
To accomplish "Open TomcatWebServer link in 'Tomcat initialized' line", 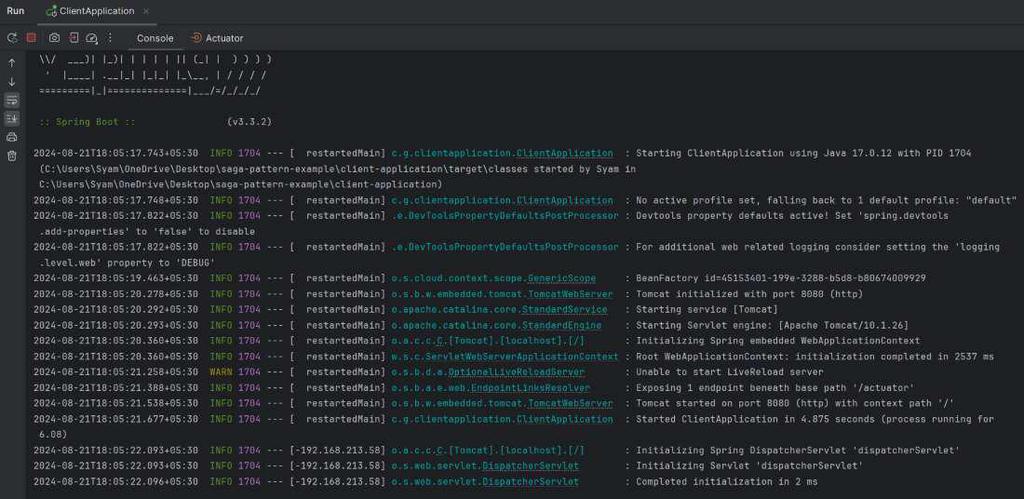I will coord(571,294).
